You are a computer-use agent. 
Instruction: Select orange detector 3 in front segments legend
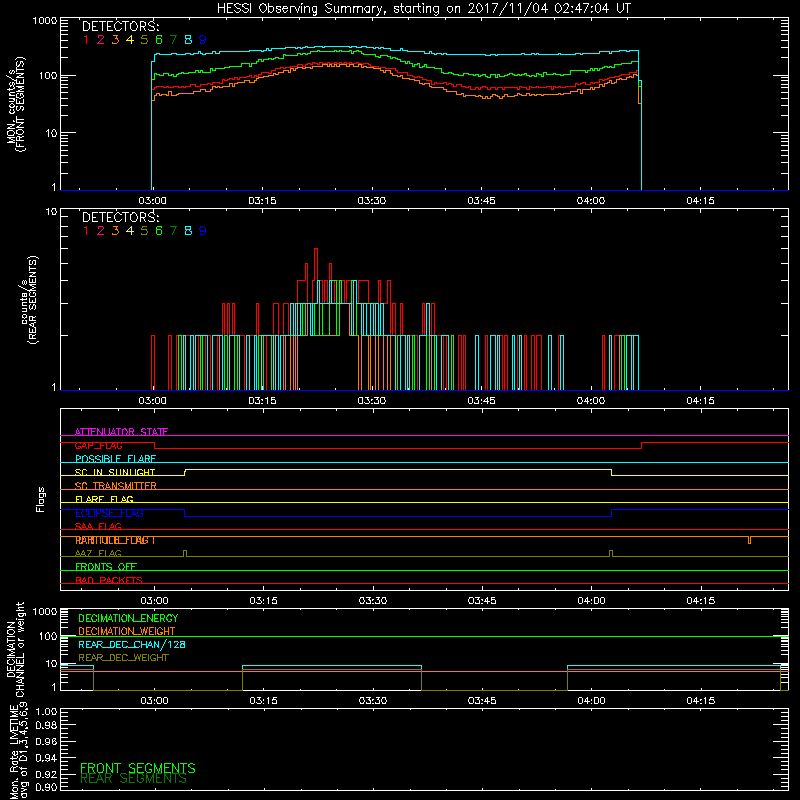click(x=115, y=40)
